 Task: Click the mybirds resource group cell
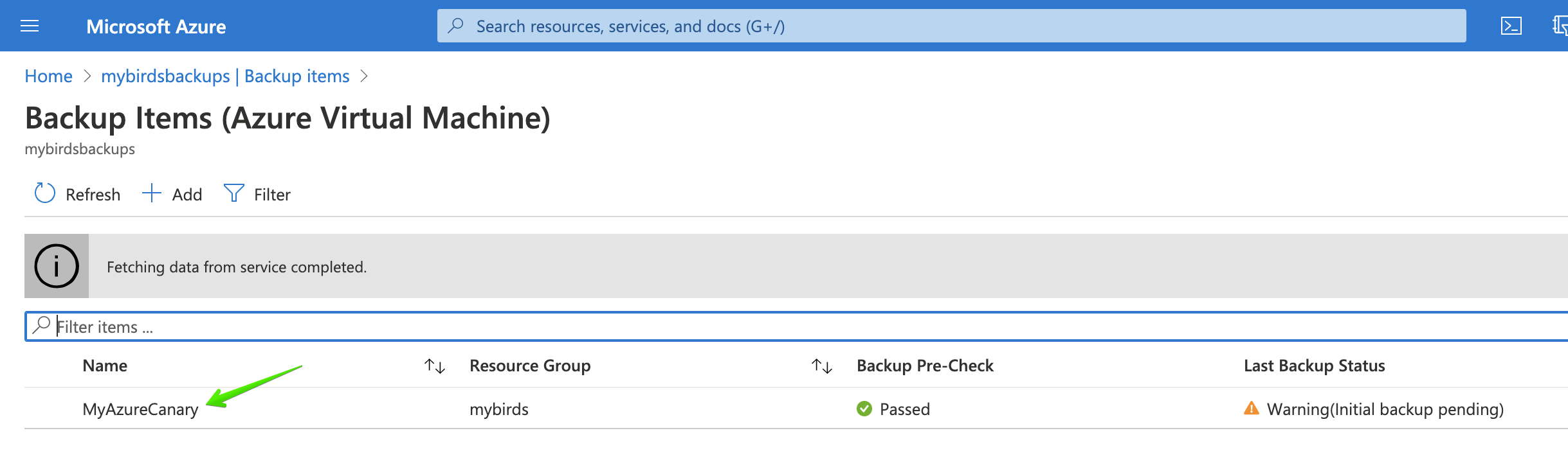[x=499, y=409]
